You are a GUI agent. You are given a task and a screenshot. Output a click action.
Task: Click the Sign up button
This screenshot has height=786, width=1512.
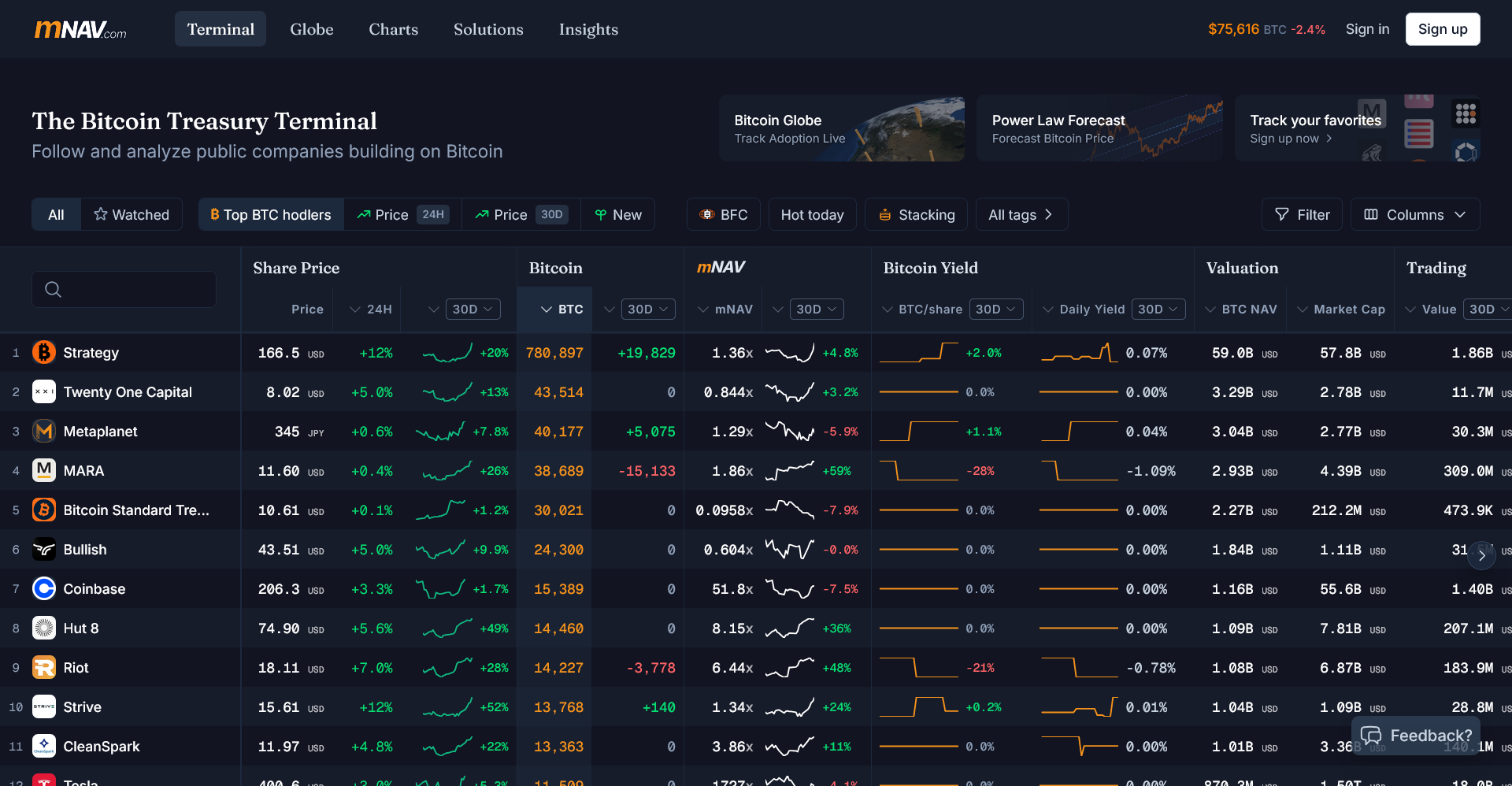pos(1442,29)
